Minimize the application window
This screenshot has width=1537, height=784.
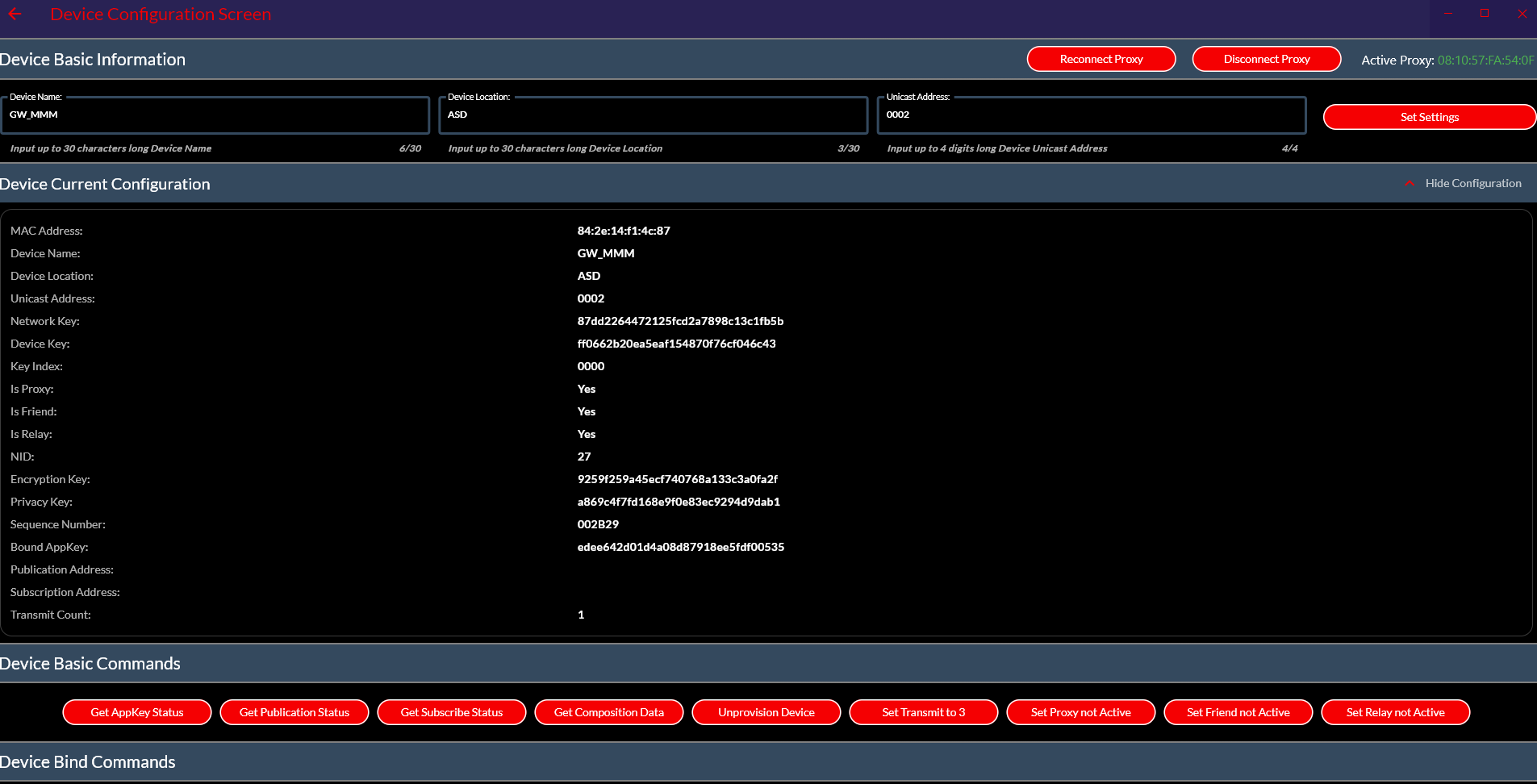(1448, 14)
